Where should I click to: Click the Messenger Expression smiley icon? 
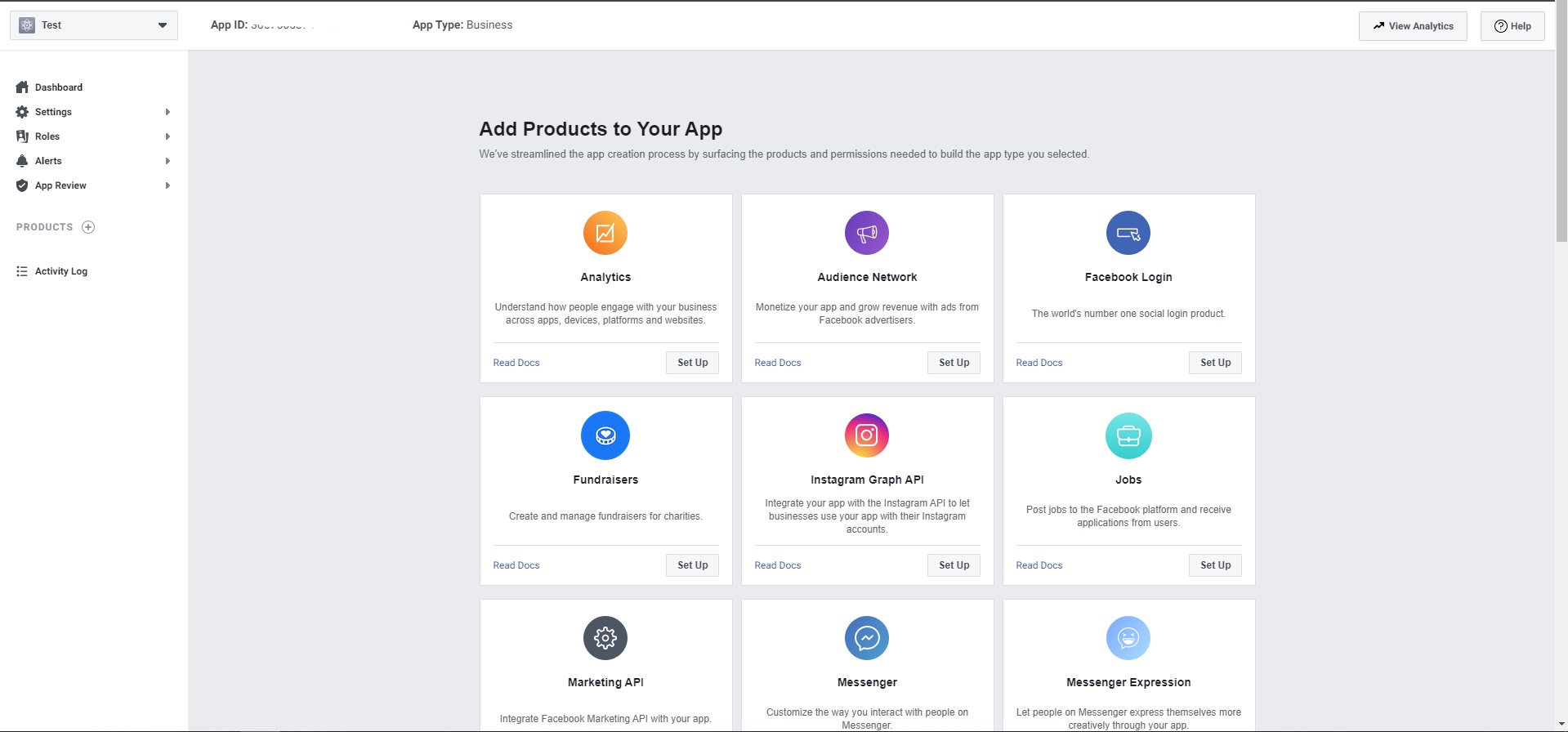point(1128,638)
